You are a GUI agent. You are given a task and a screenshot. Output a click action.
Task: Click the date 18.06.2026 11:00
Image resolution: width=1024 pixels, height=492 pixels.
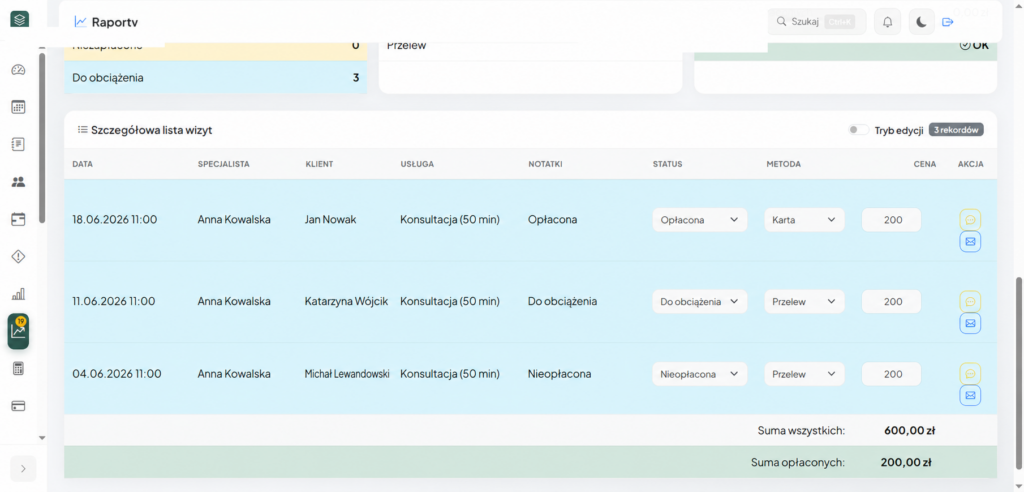point(114,220)
